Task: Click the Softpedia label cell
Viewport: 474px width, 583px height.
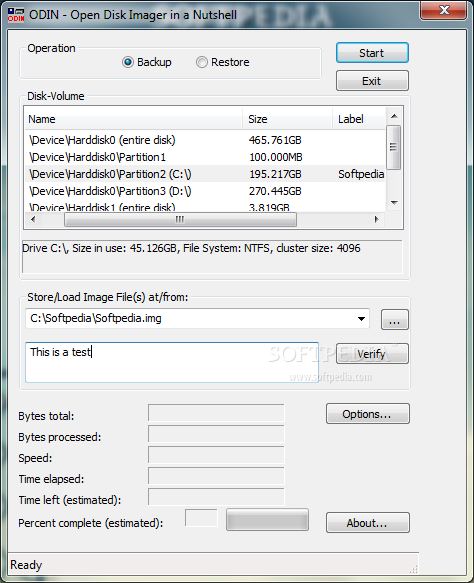Action: point(361,174)
